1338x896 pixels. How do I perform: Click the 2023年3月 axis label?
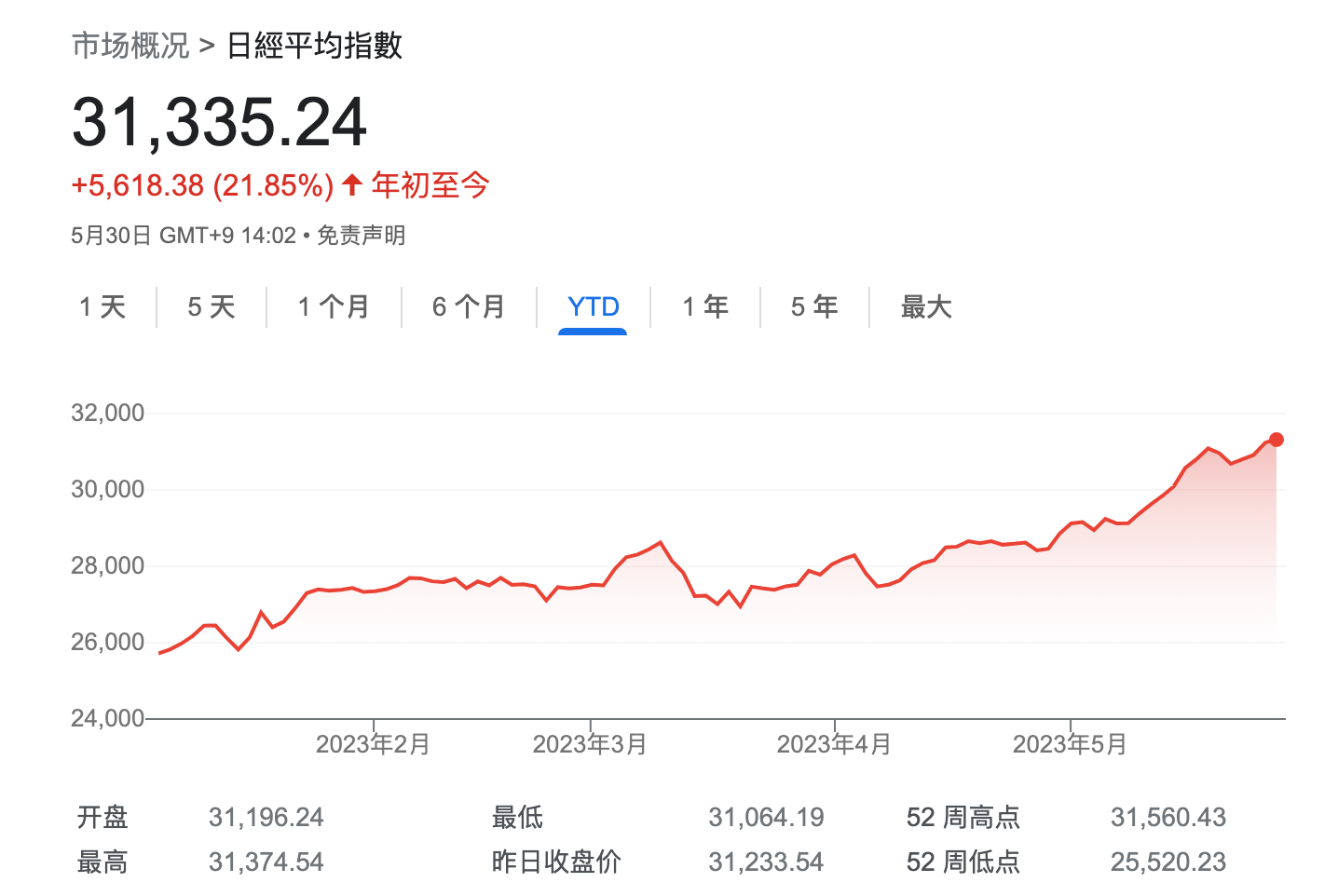tap(590, 744)
